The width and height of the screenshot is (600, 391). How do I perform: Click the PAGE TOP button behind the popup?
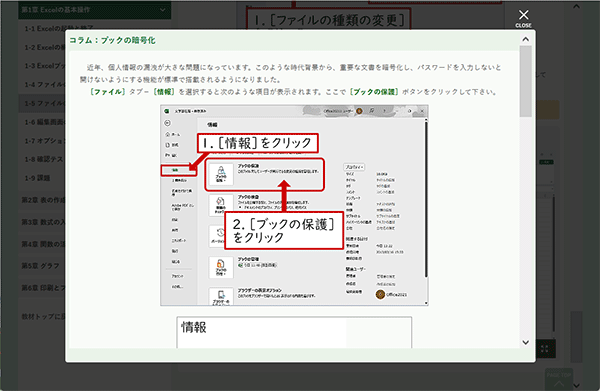559,379
